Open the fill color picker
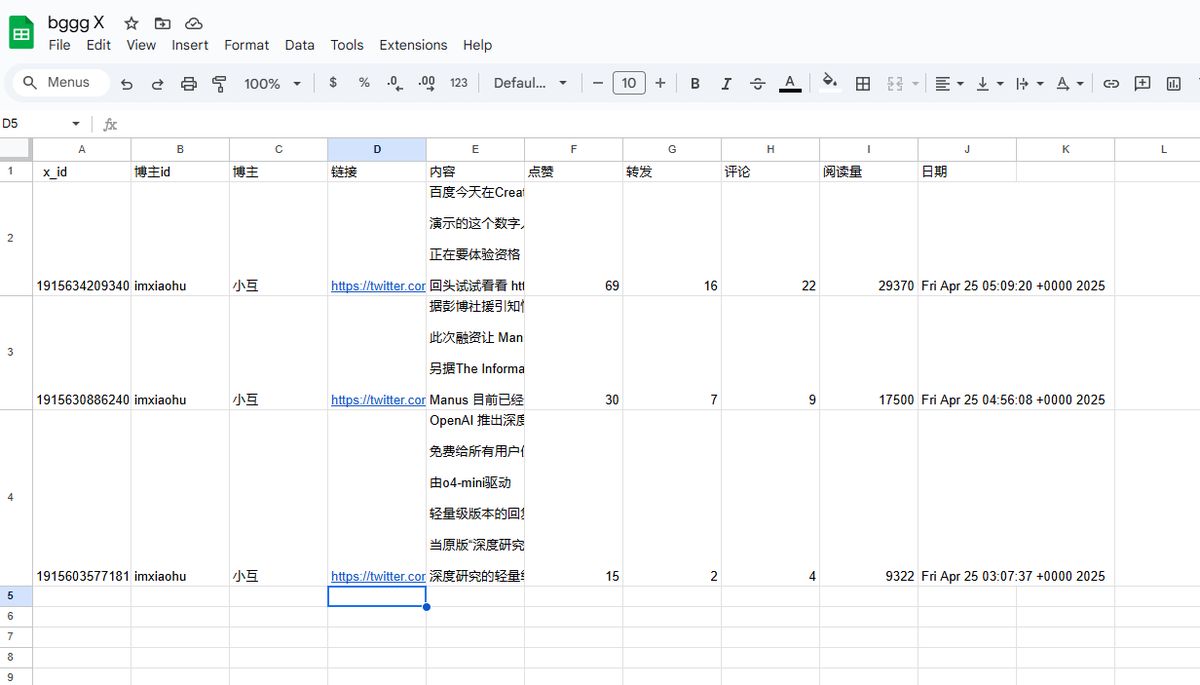The image size is (1200, 685). tap(830, 83)
